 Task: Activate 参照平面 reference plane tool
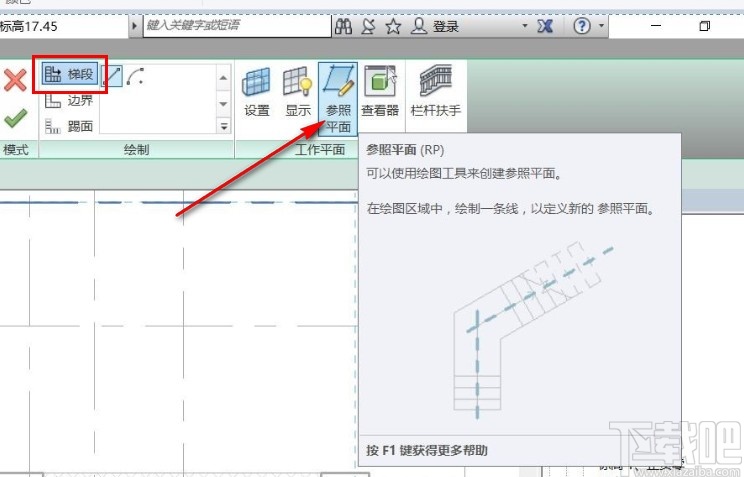tap(338, 99)
